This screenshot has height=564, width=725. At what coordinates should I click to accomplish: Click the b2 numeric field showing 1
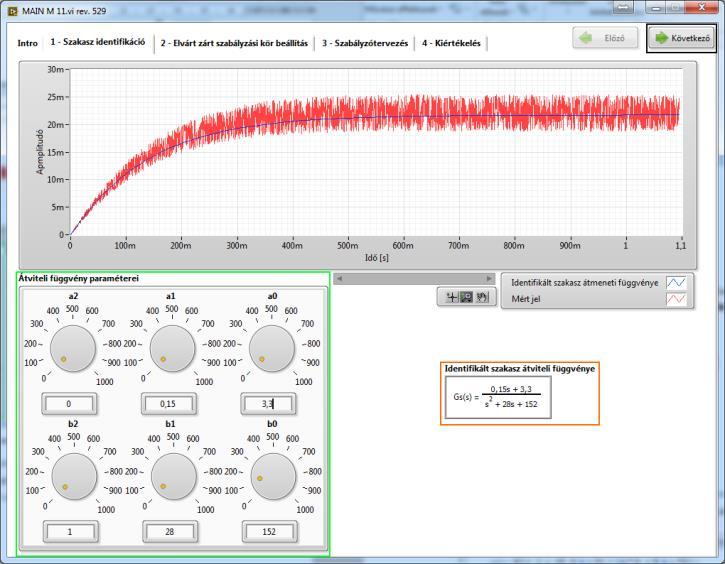pos(71,532)
